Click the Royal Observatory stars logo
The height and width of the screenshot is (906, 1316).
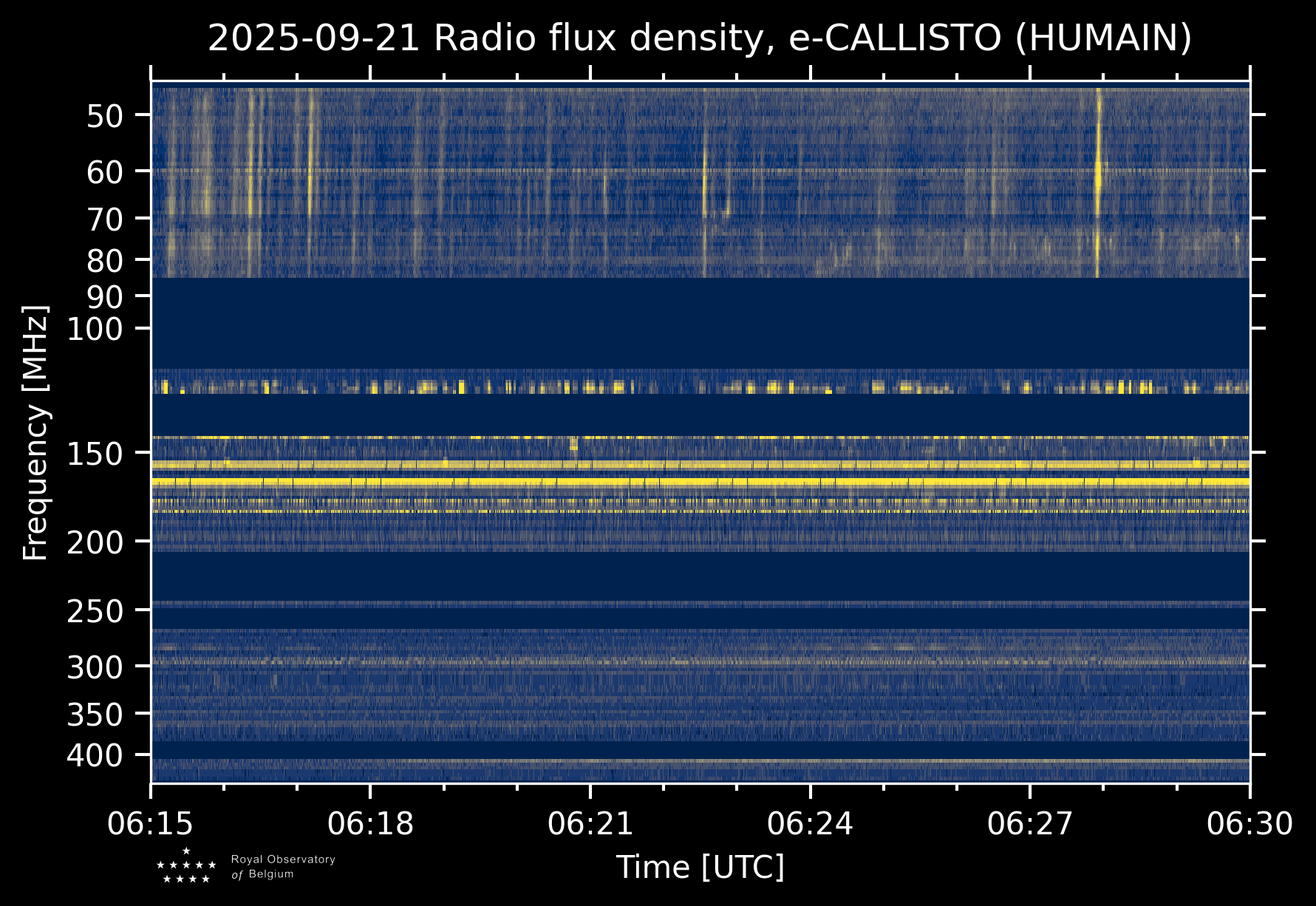point(186,867)
